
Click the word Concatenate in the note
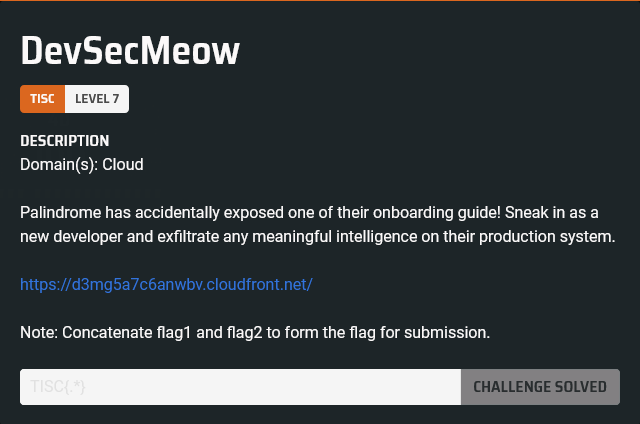[106, 332]
